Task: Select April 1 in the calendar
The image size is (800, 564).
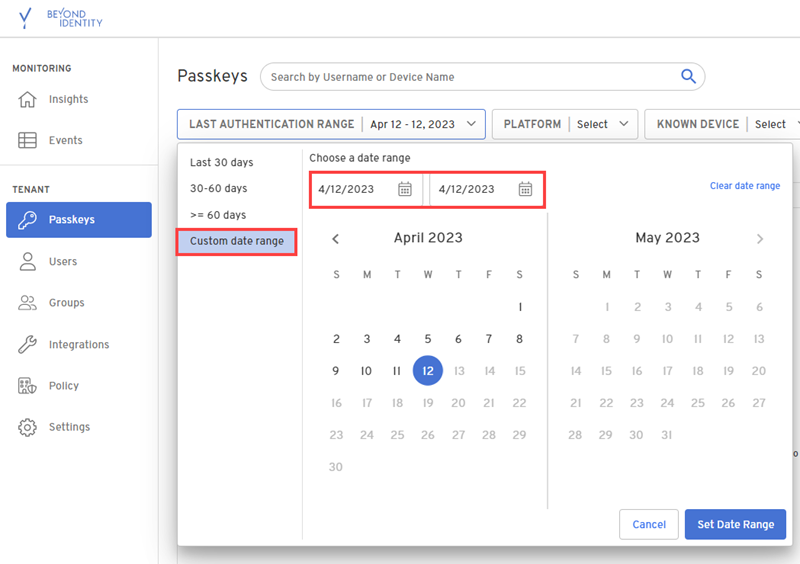Action: (x=519, y=307)
